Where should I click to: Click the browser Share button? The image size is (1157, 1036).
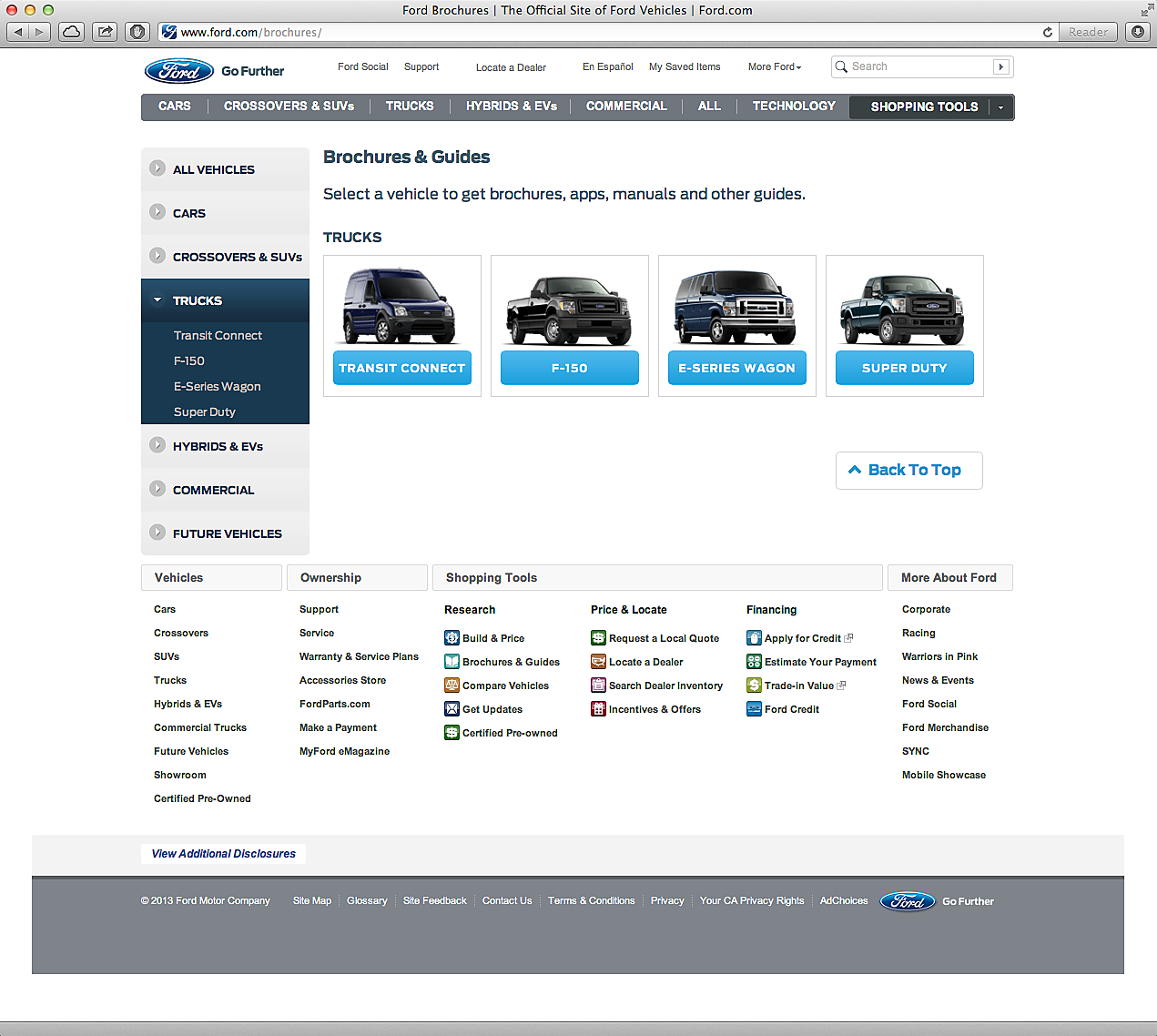[x=105, y=32]
